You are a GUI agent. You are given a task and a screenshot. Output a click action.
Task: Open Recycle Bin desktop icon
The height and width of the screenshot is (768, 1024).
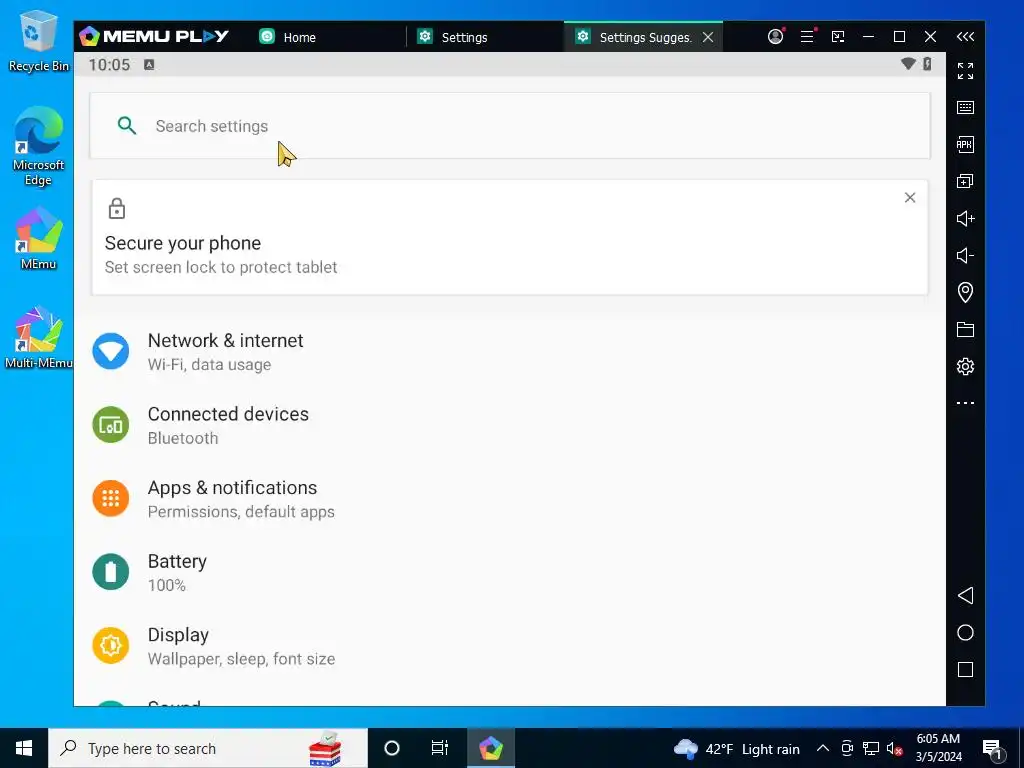point(38,40)
